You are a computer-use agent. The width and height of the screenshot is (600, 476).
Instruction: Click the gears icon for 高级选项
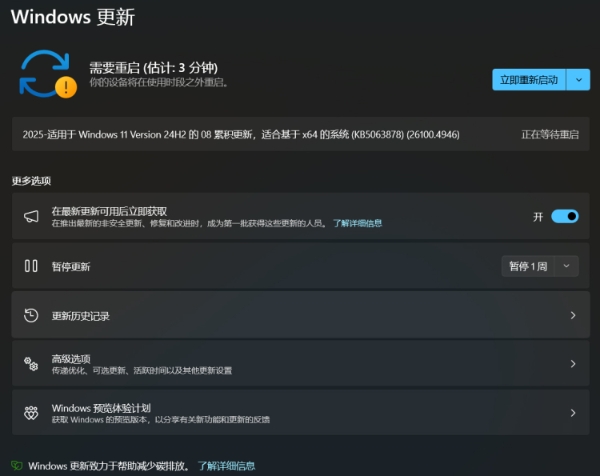coord(31,364)
